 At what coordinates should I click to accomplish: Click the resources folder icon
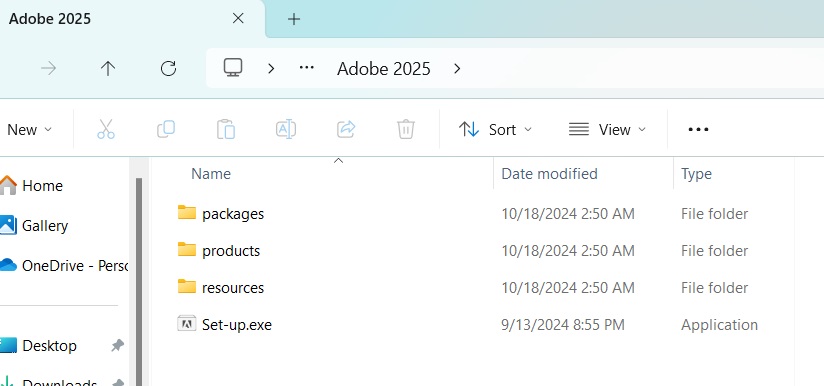point(187,287)
